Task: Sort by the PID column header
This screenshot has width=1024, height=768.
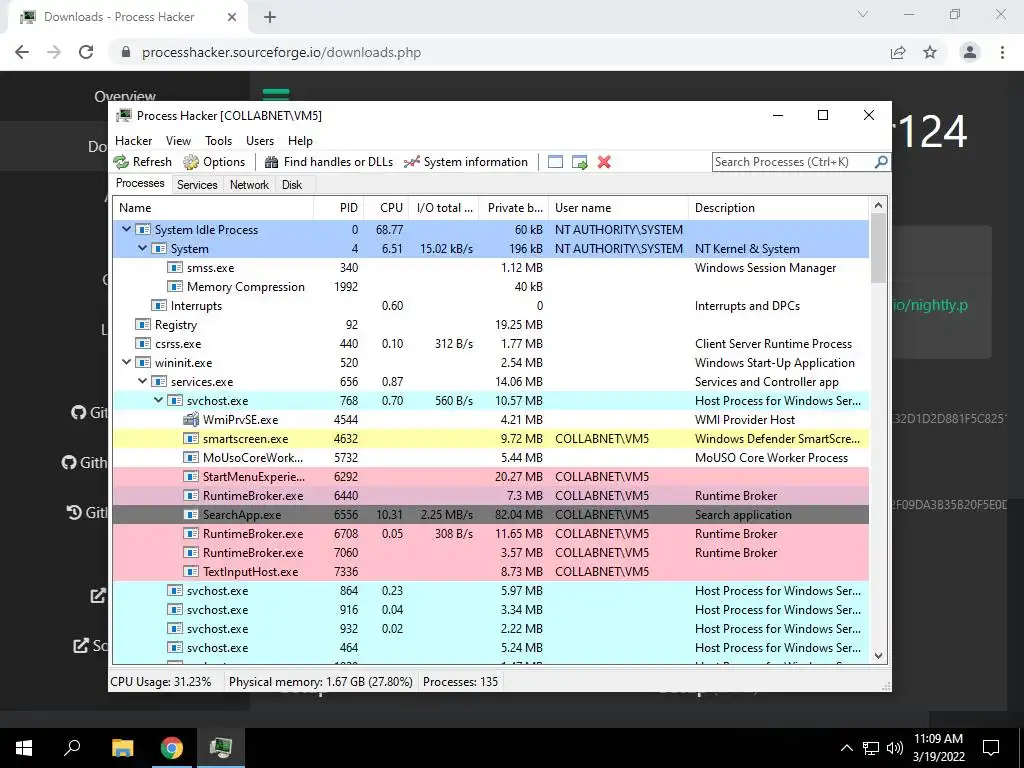Action: click(338, 208)
